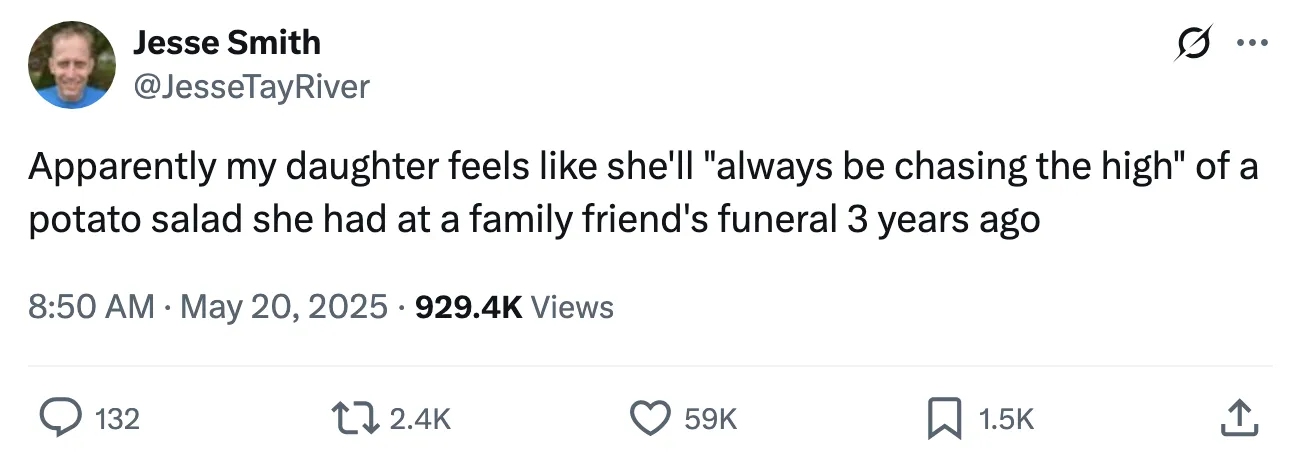This screenshot has height=466, width=1300.
Task: Open the Jesse Smith display name link
Action: click(x=227, y=42)
